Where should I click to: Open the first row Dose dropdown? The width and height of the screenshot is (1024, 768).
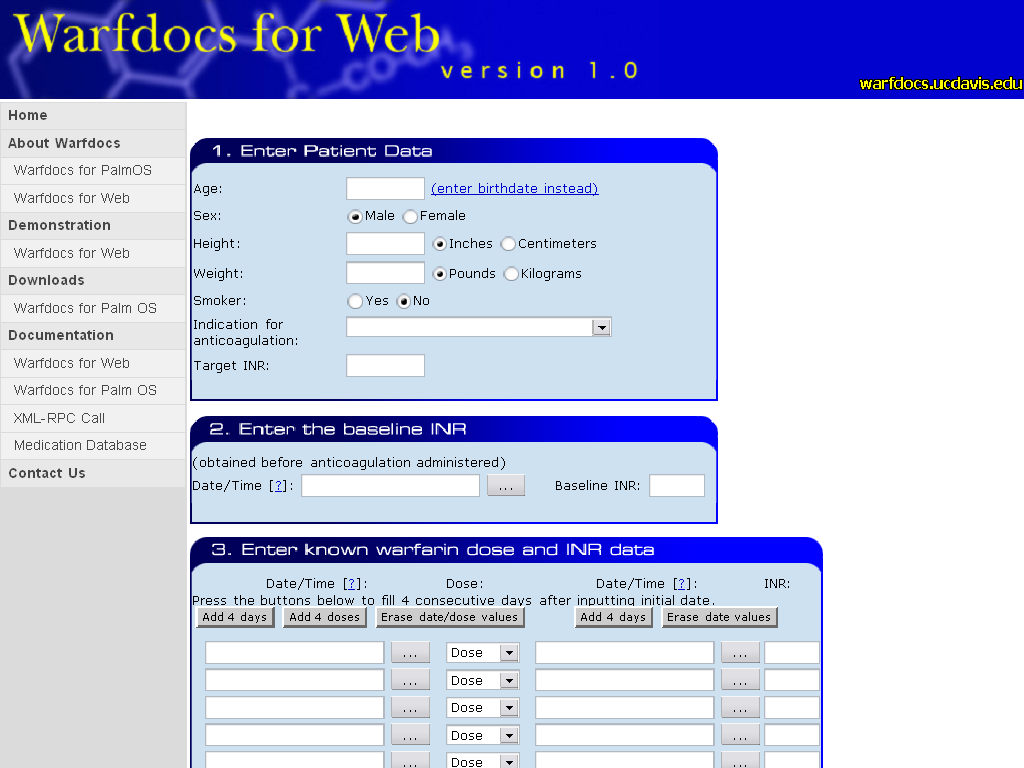[483, 652]
